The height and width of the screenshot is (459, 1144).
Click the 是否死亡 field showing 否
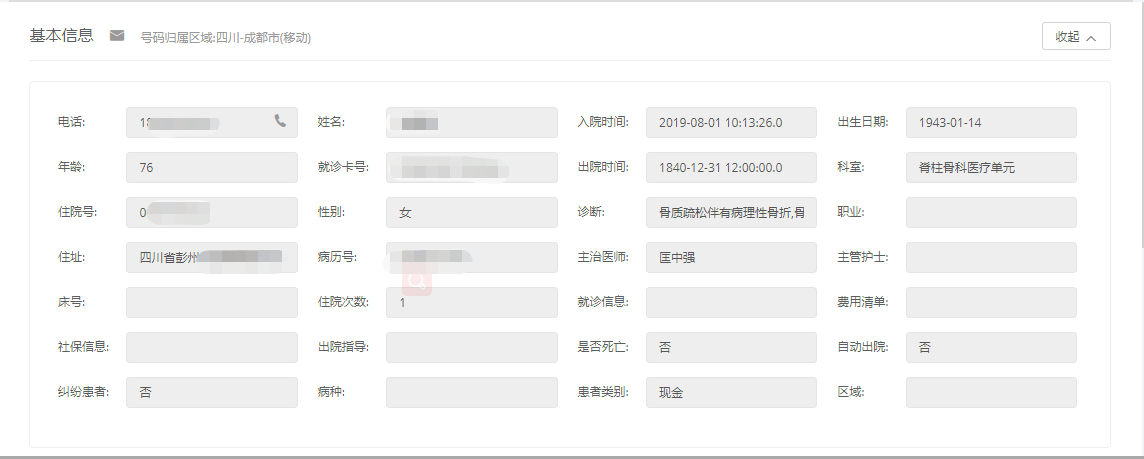coord(731,347)
